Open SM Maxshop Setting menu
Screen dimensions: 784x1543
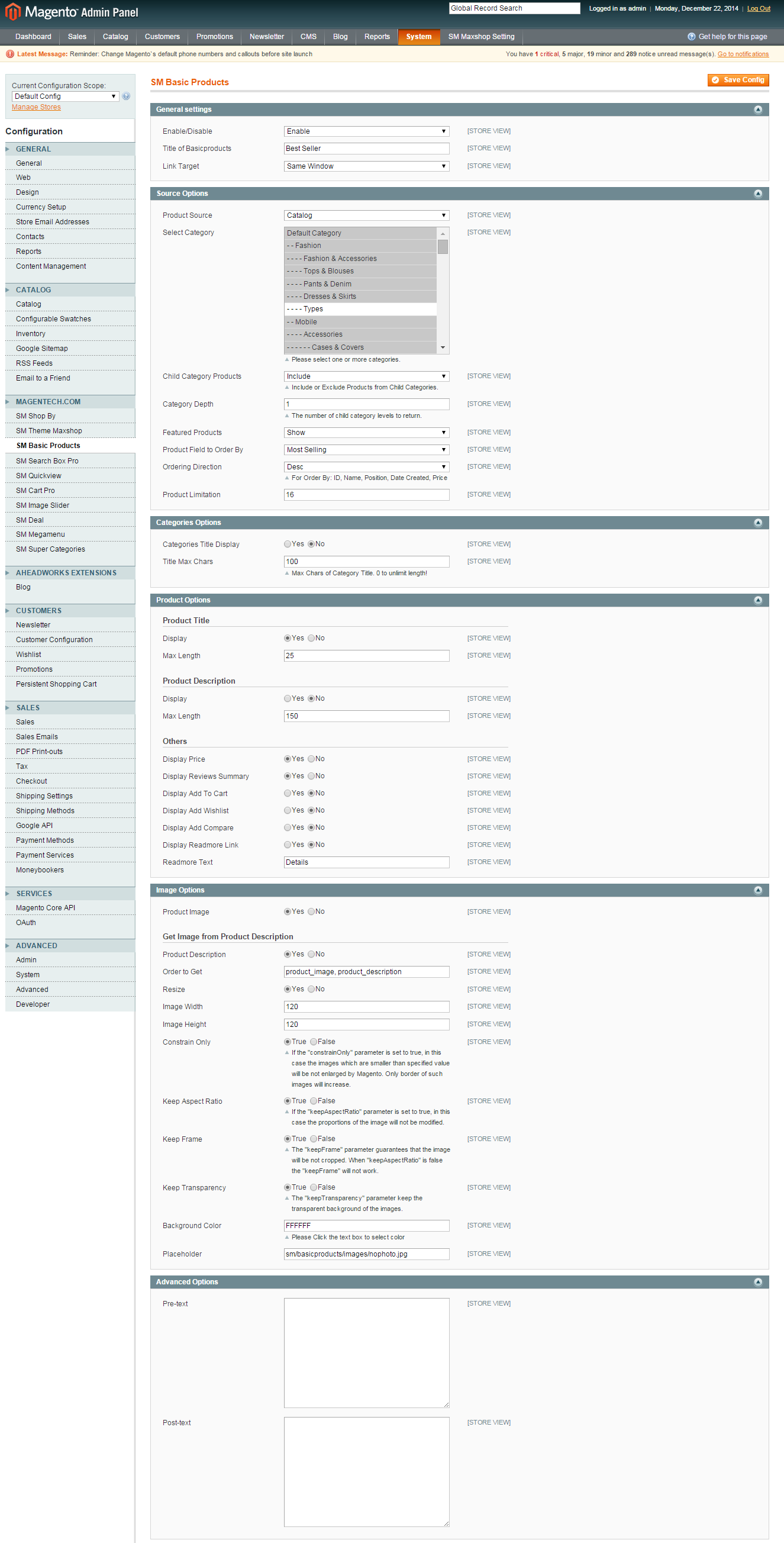pos(482,37)
